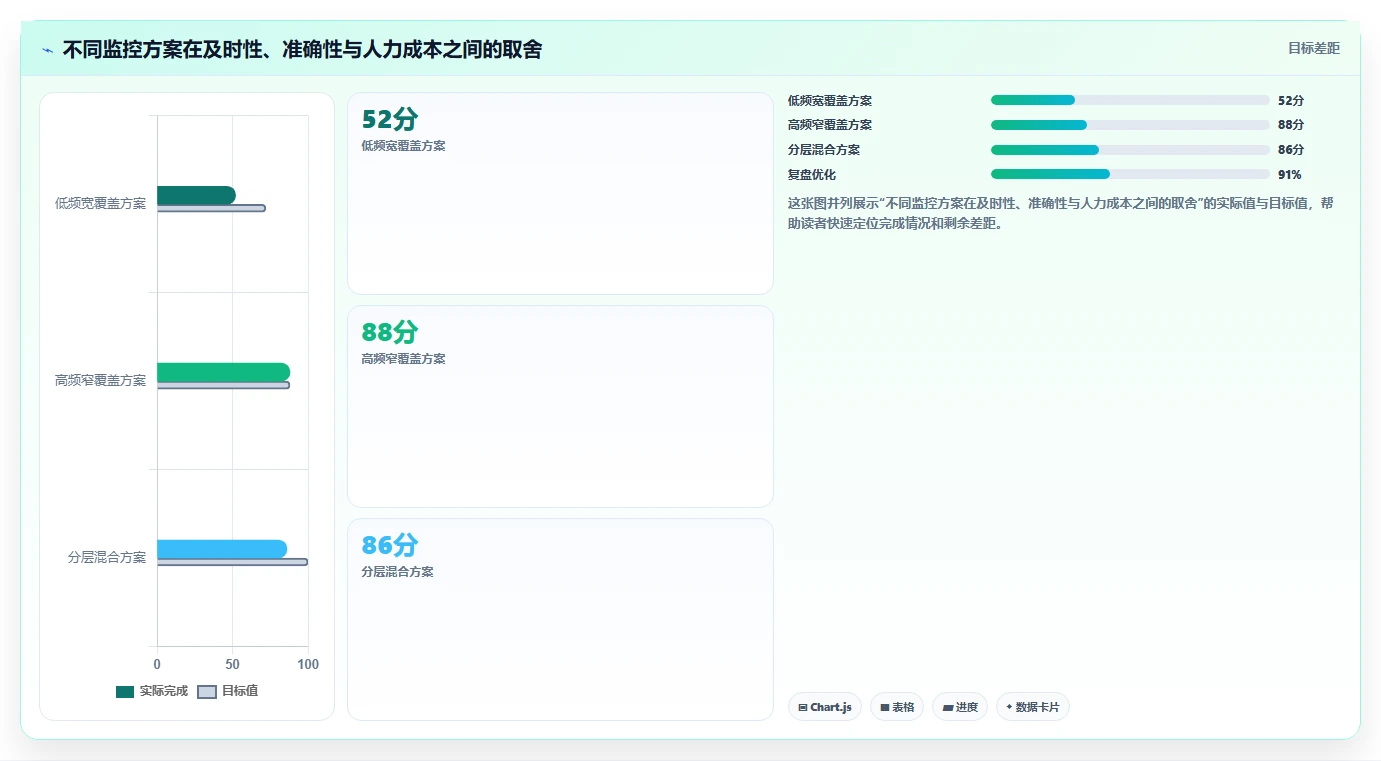Click the 低频宽覆盖方案 chart axis label
The image size is (1381, 761).
click(x=100, y=203)
